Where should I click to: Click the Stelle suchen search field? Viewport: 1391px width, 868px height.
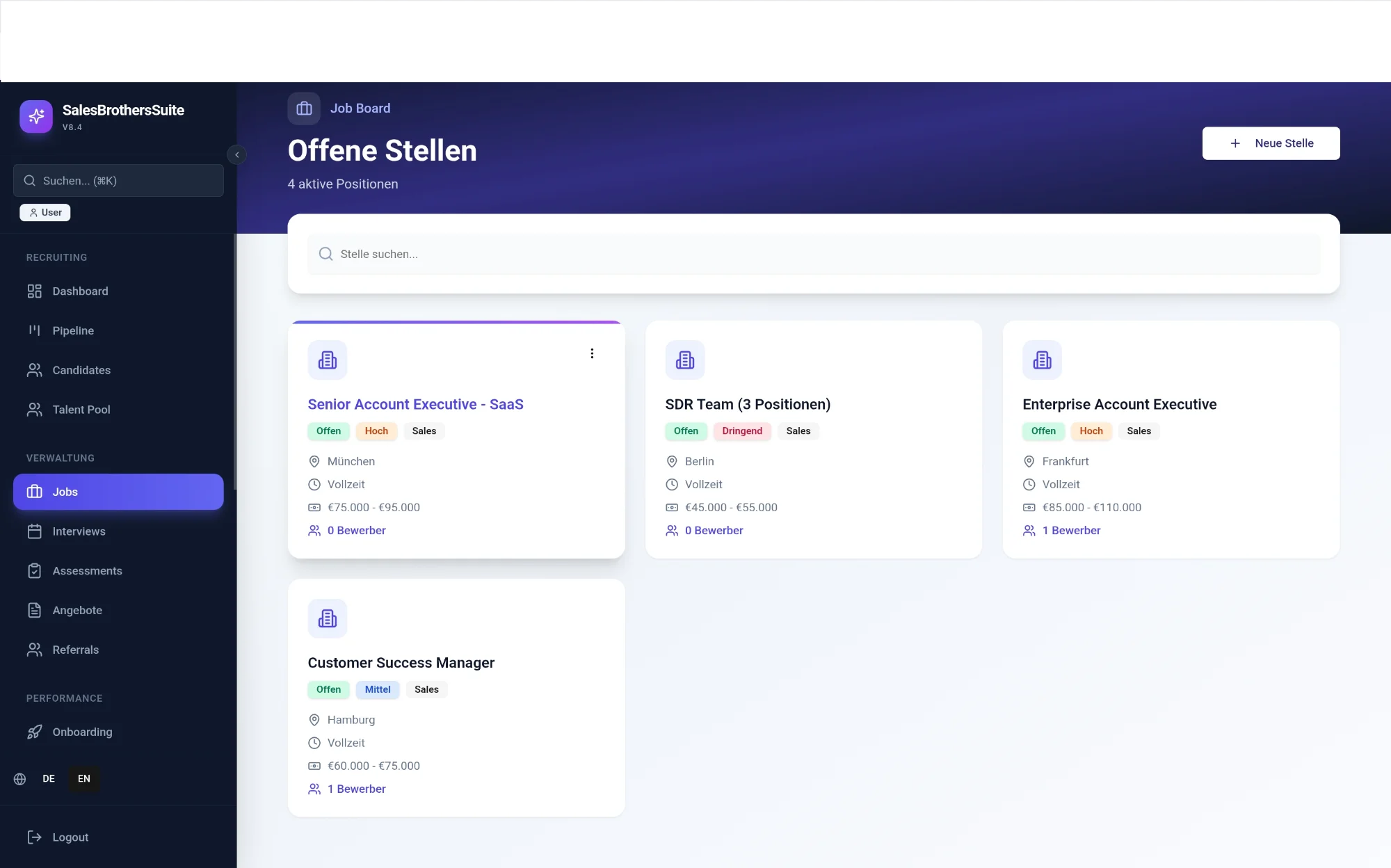point(814,254)
